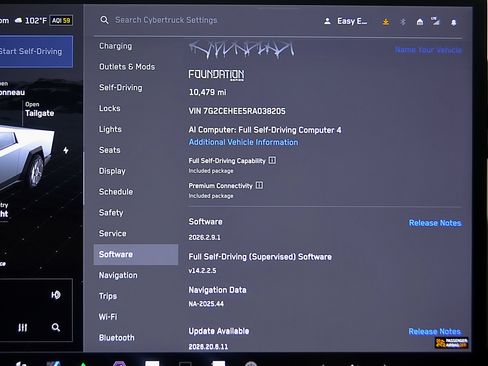488x366 pixels.
Task: Tap the VIN 7G2CEHEE5RA038205 text
Action: tap(237, 111)
